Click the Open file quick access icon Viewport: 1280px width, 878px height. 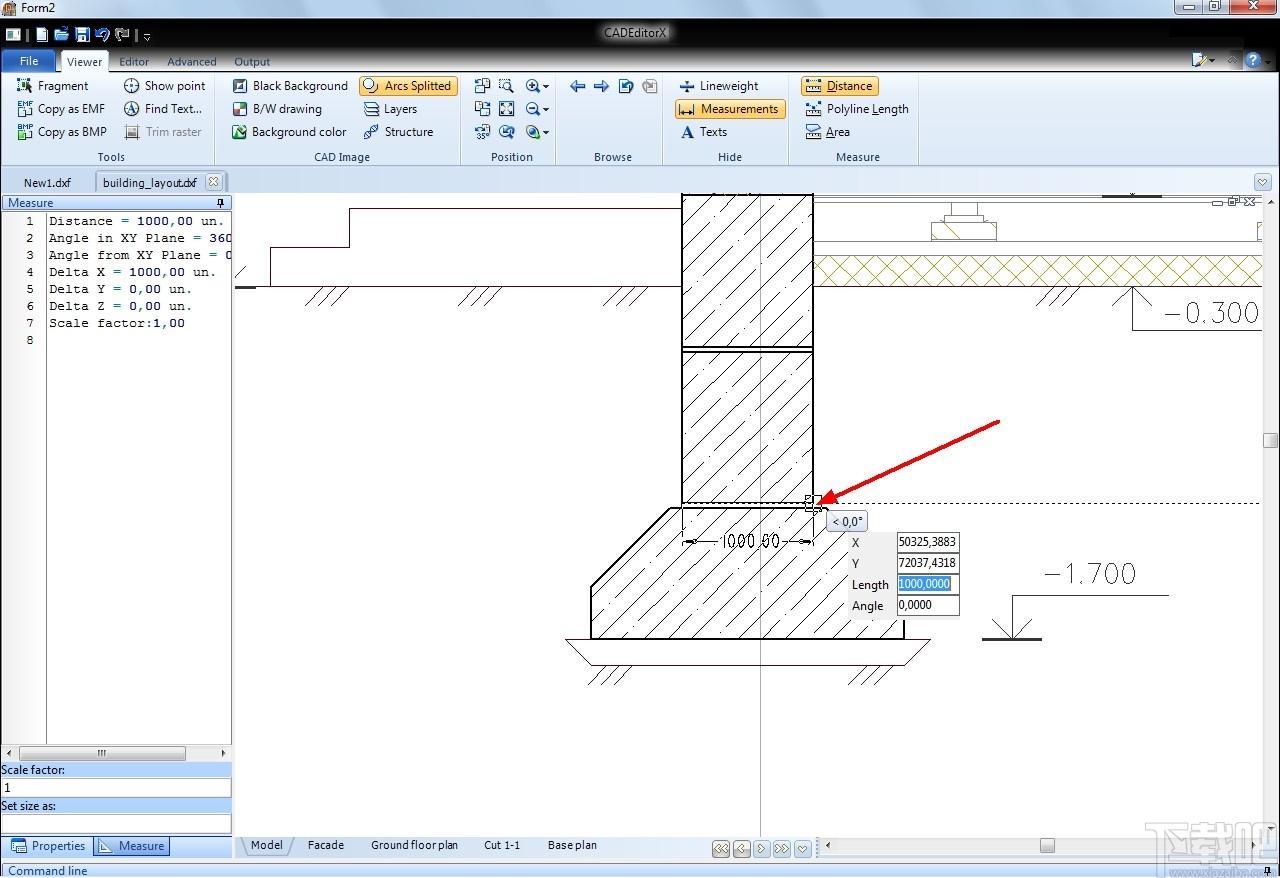click(x=61, y=35)
